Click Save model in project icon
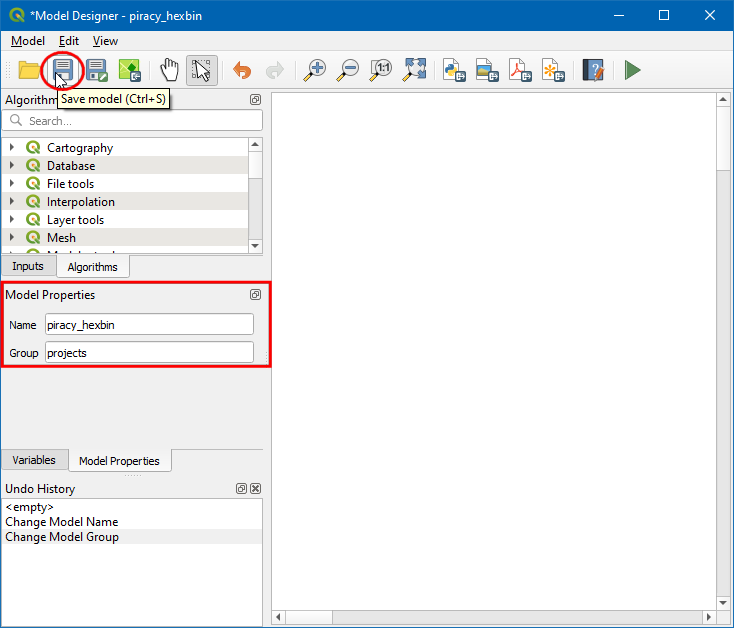The image size is (734, 628). coord(129,70)
